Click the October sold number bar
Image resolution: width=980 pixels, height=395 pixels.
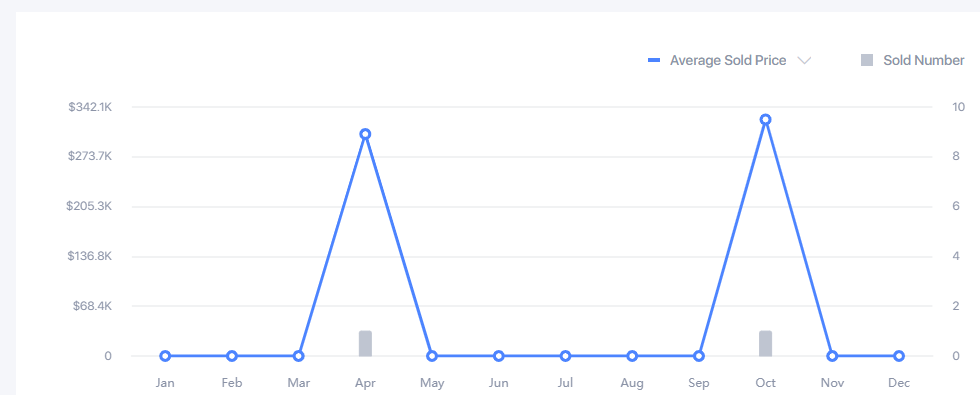coord(766,343)
